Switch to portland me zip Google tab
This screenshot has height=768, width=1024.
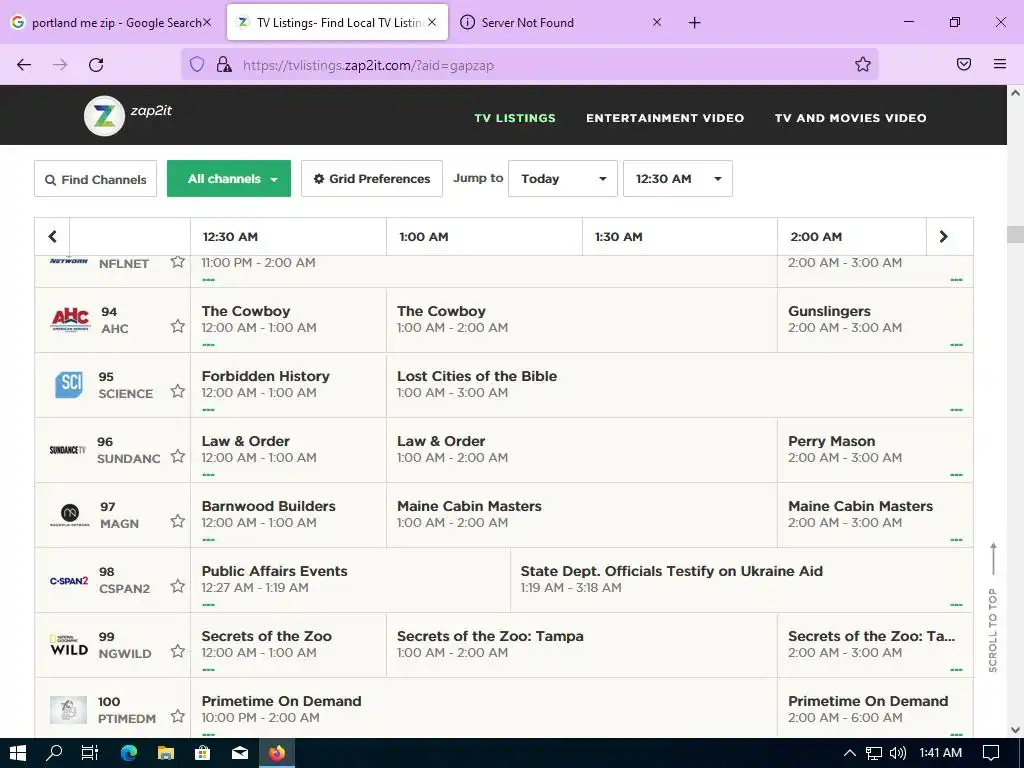click(x=111, y=22)
